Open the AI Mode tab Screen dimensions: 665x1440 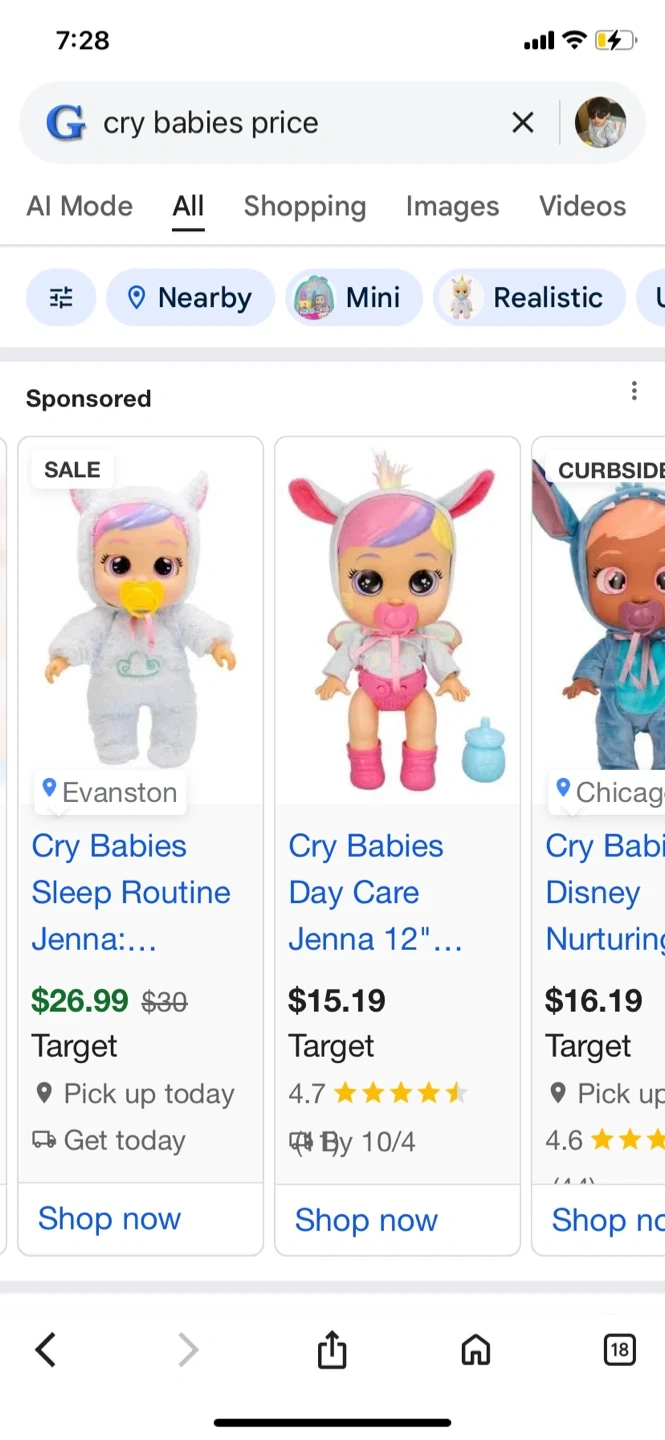(x=79, y=206)
